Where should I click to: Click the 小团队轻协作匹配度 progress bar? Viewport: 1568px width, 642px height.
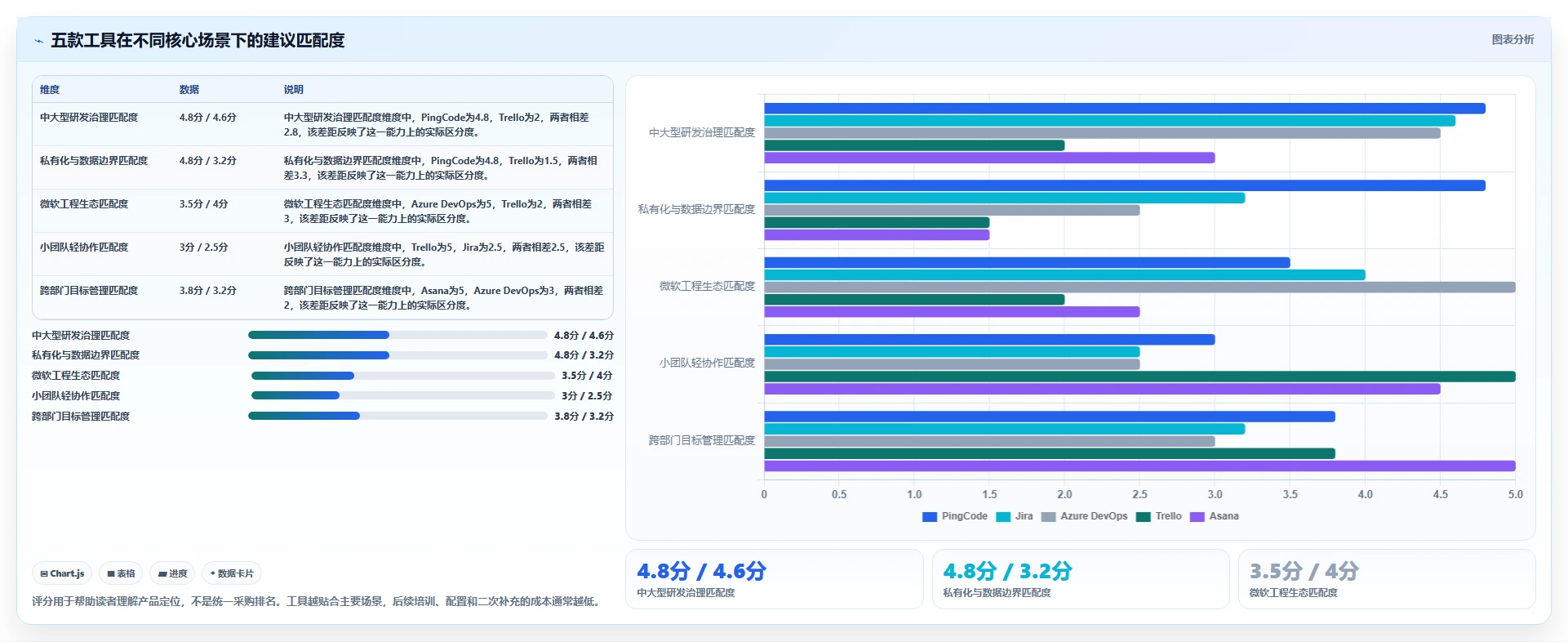point(403,395)
